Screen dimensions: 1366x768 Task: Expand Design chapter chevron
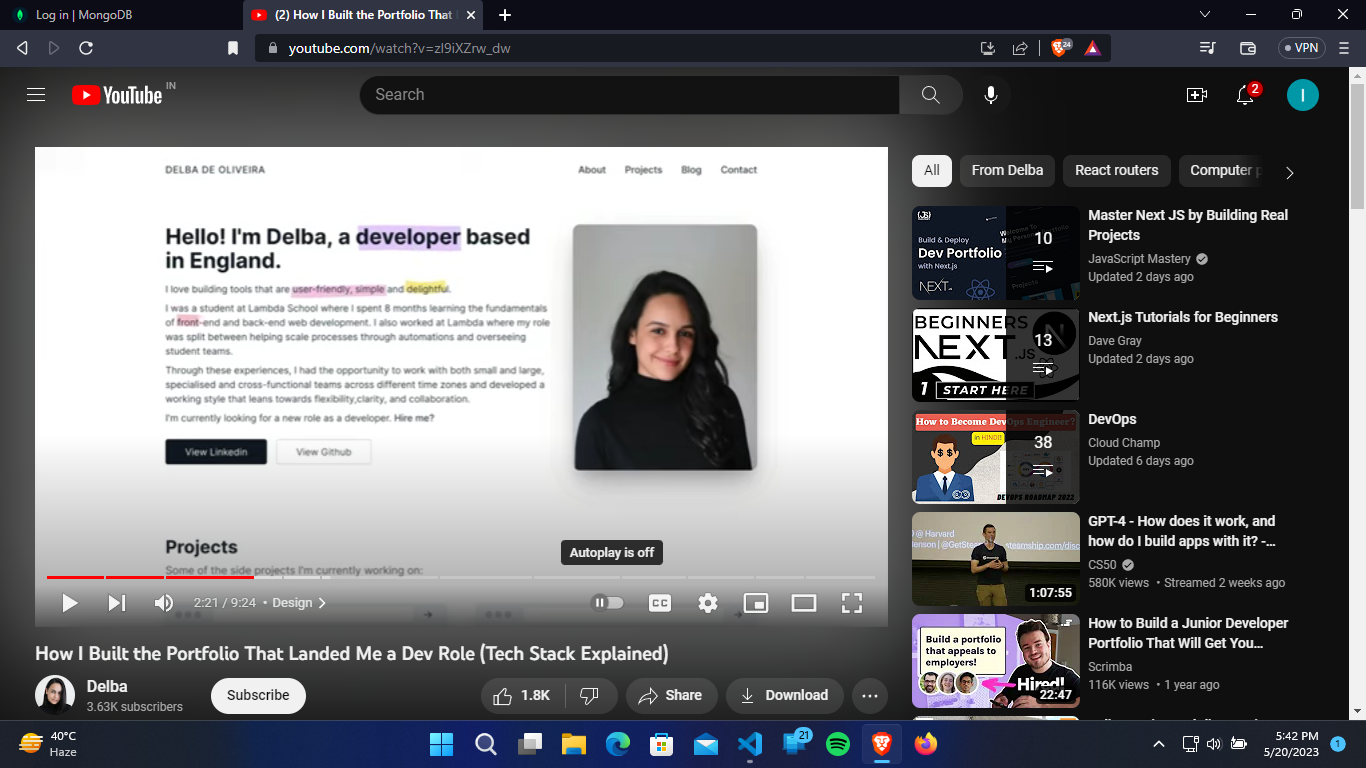click(x=322, y=603)
